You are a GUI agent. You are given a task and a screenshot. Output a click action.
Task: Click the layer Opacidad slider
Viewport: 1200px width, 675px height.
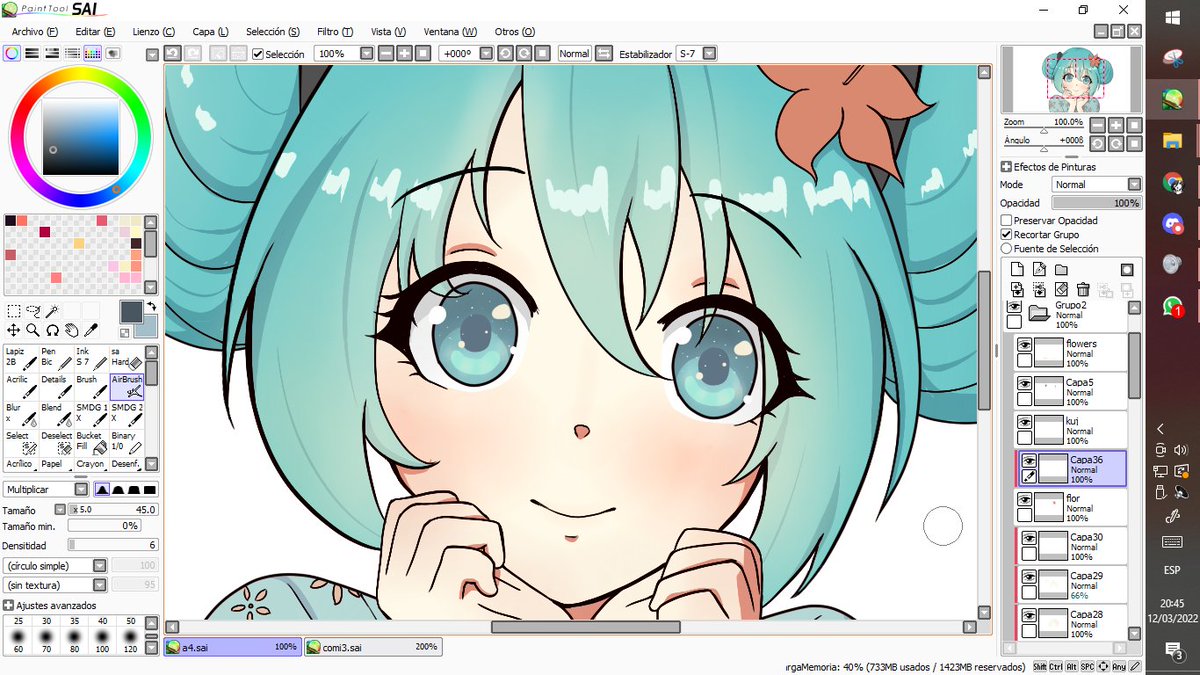[x=1097, y=203]
